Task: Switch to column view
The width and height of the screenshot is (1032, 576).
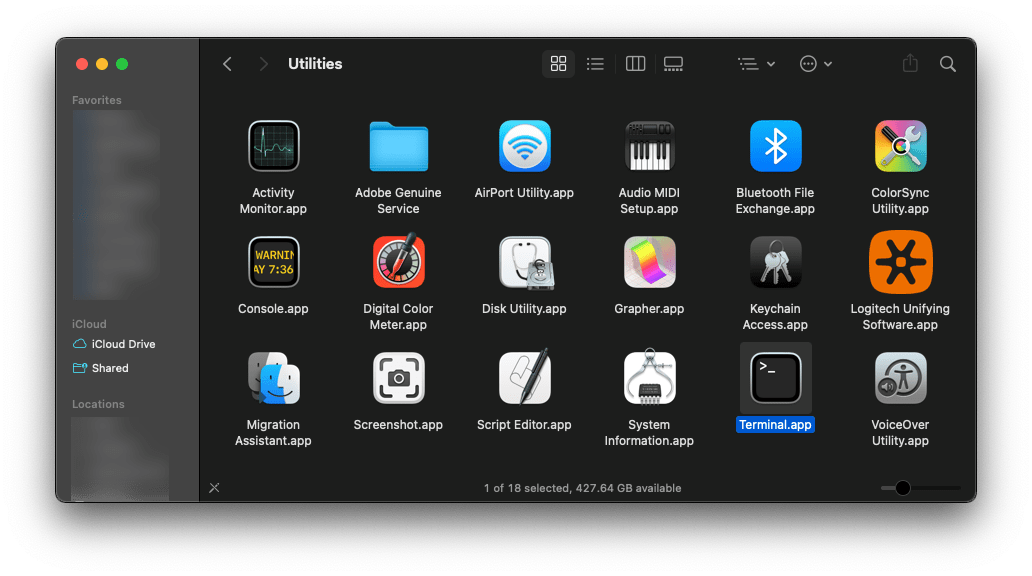Action: [x=635, y=64]
